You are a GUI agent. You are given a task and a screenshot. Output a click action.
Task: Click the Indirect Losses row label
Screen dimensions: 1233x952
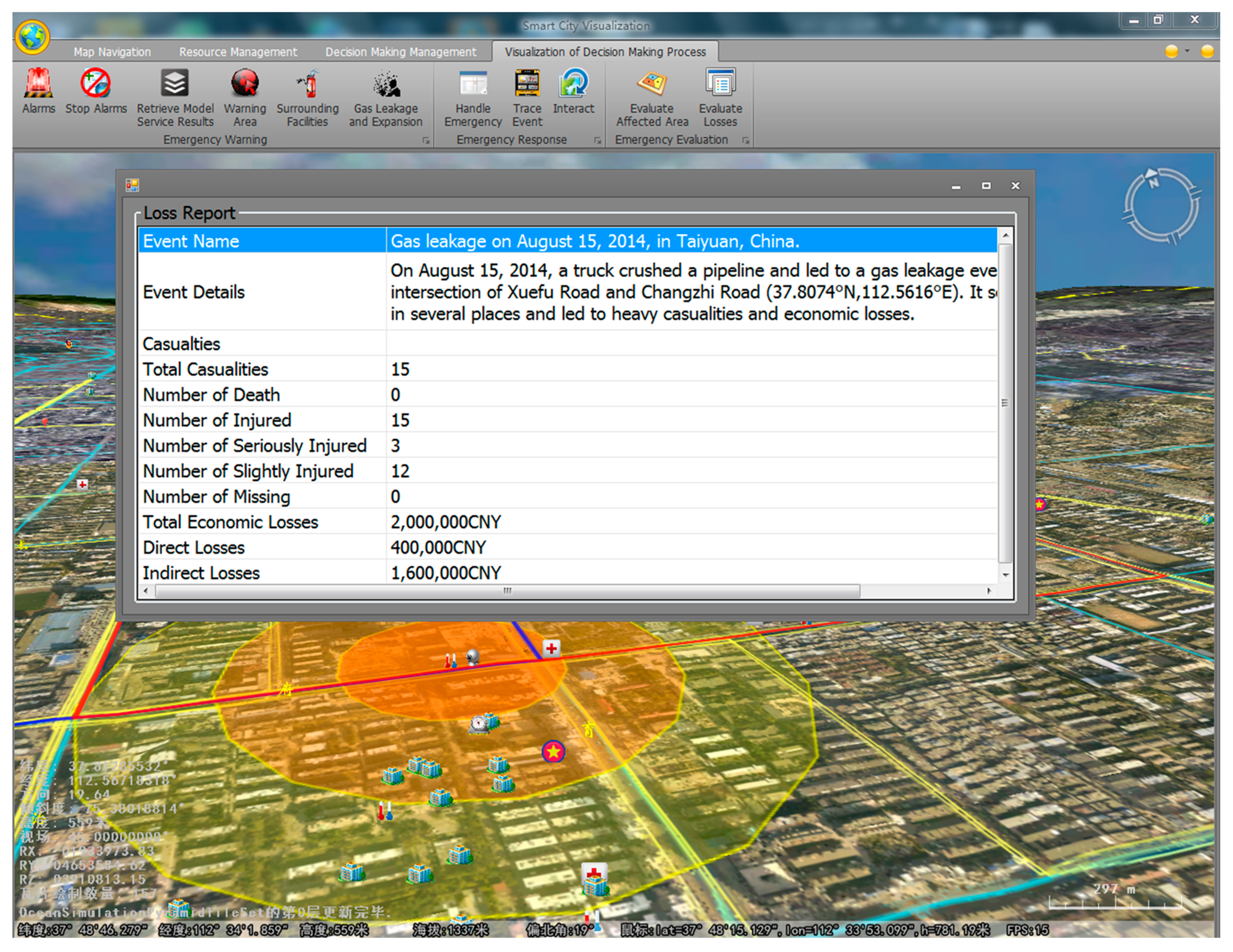(x=201, y=573)
